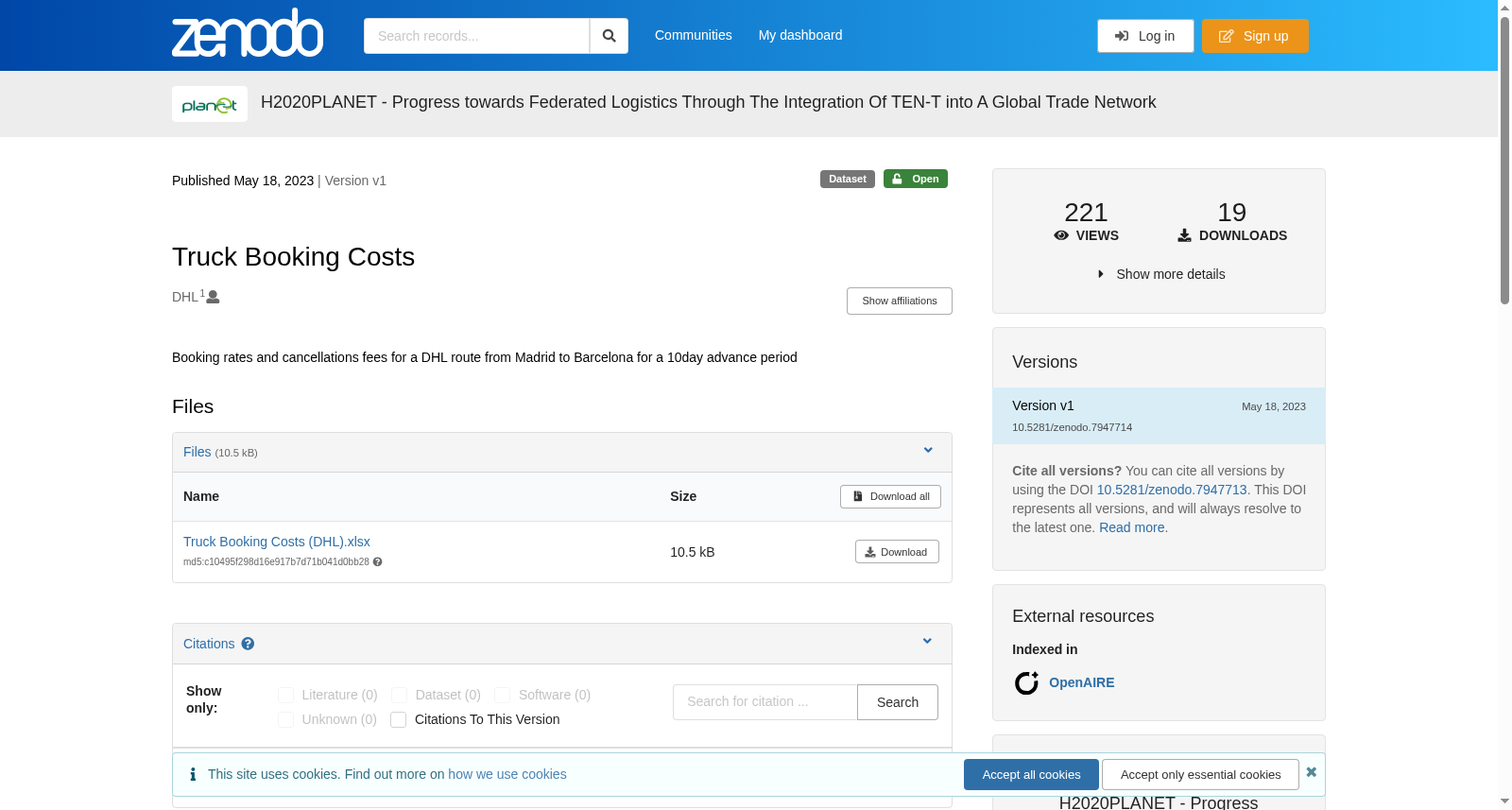
Task: Open the Truck Booking Costs (DHL).xlsx link
Action: tap(277, 542)
